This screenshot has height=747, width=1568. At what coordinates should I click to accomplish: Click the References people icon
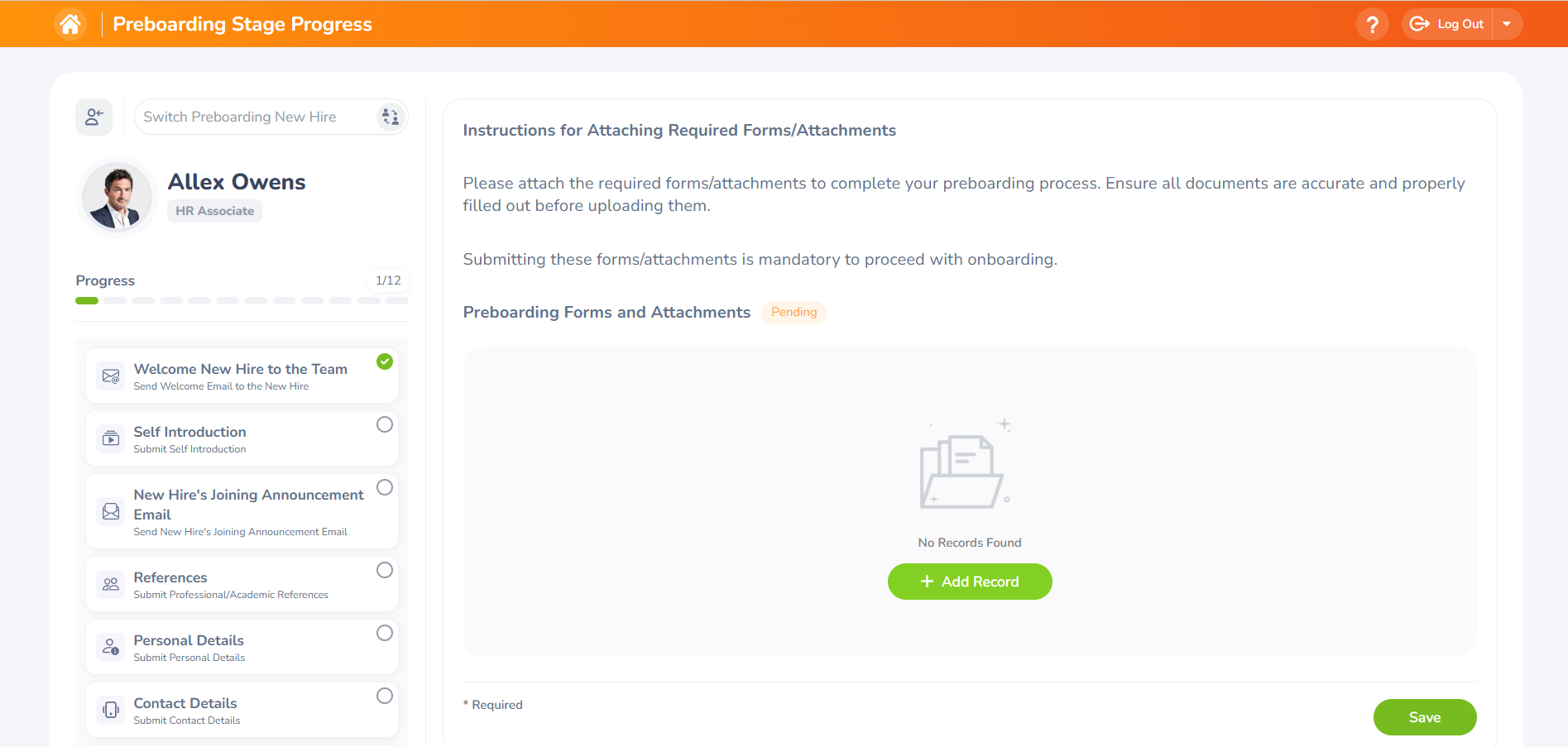111,584
